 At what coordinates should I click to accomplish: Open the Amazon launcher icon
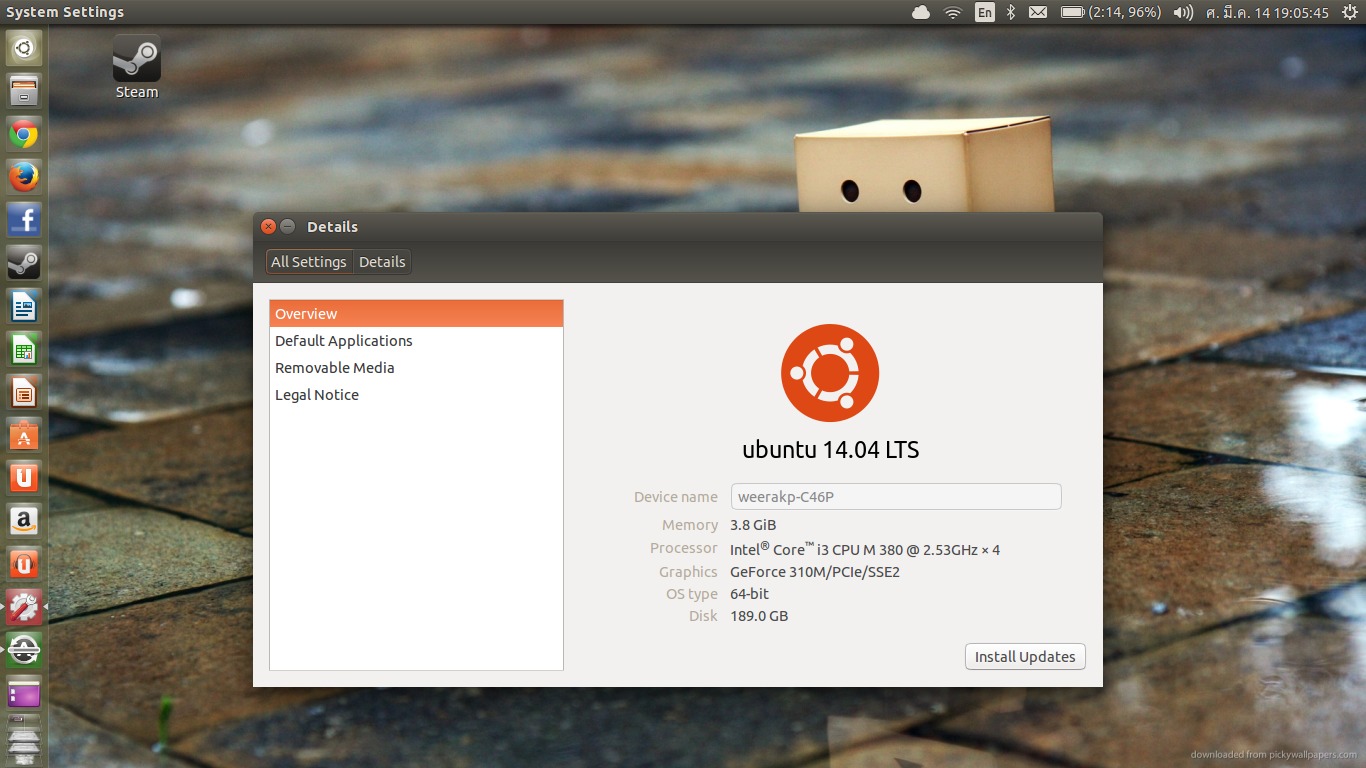pyautogui.click(x=24, y=520)
